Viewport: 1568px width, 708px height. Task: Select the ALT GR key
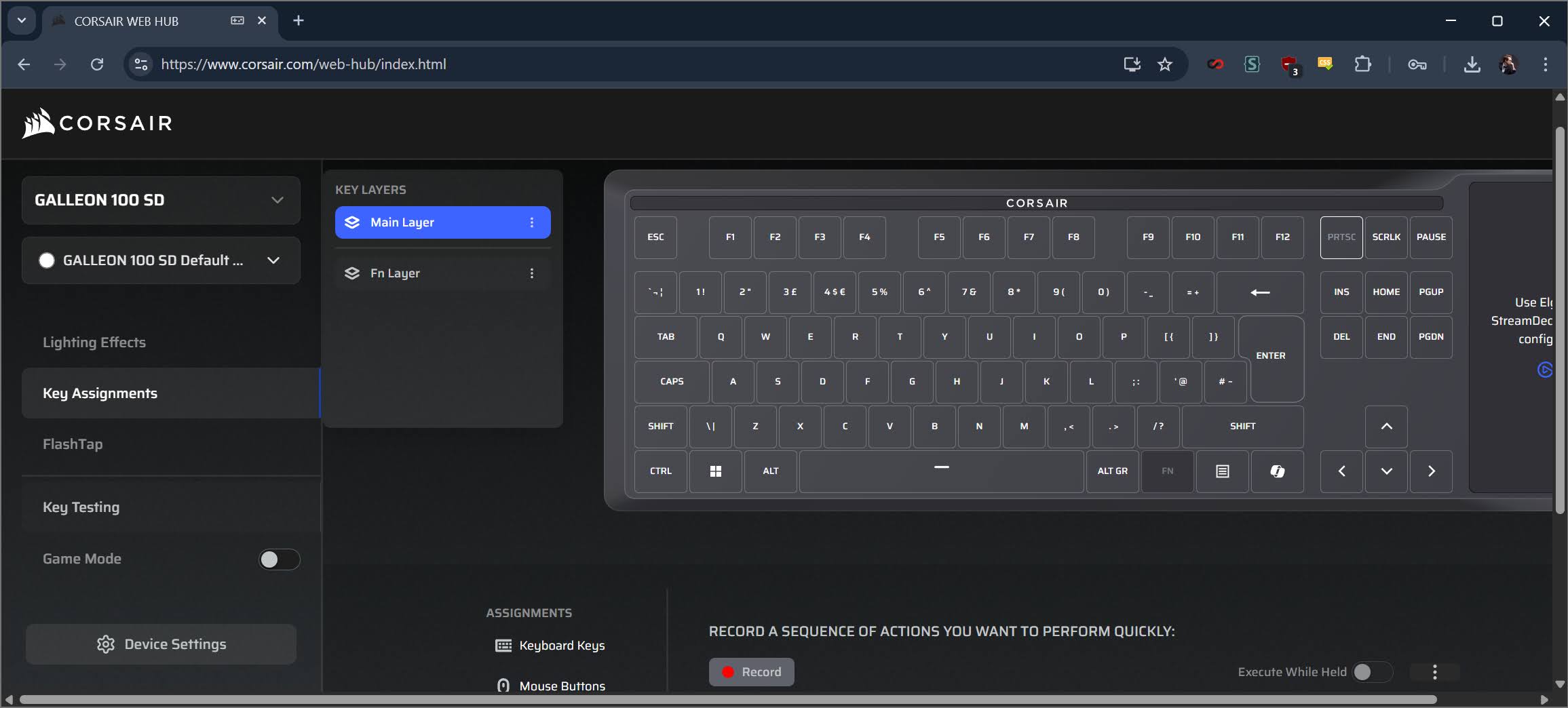click(x=1112, y=471)
